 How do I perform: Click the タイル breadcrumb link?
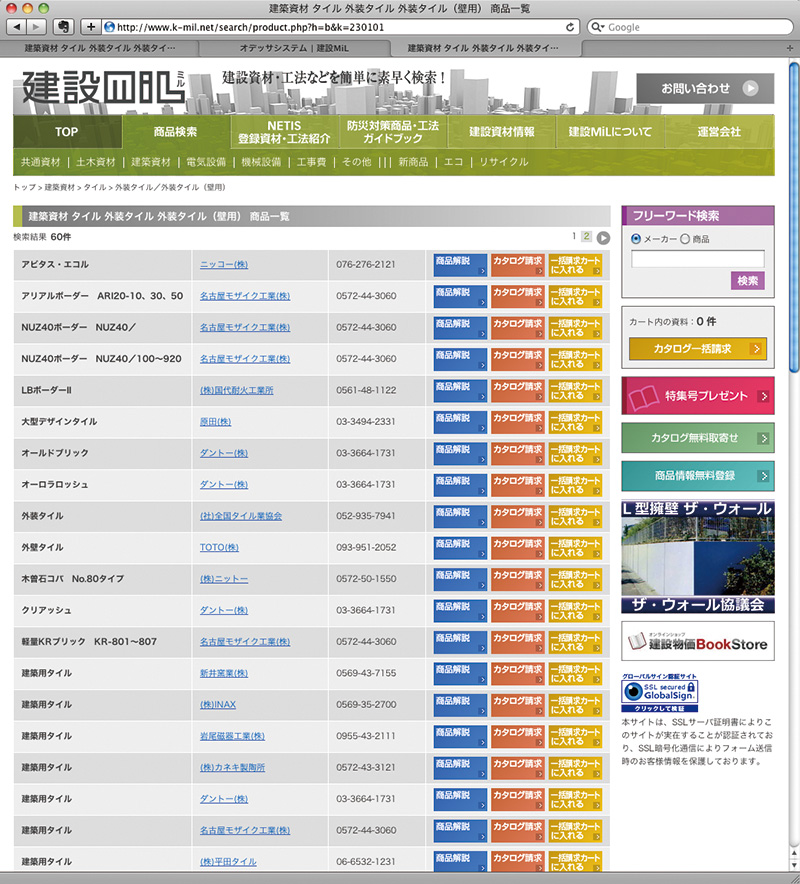point(95,187)
